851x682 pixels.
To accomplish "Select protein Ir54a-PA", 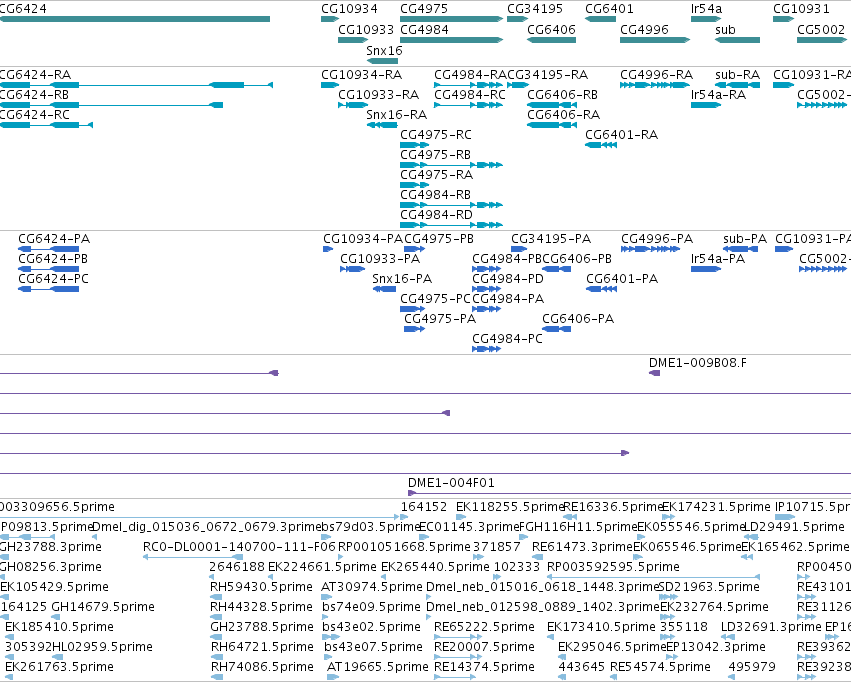I will point(706,269).
